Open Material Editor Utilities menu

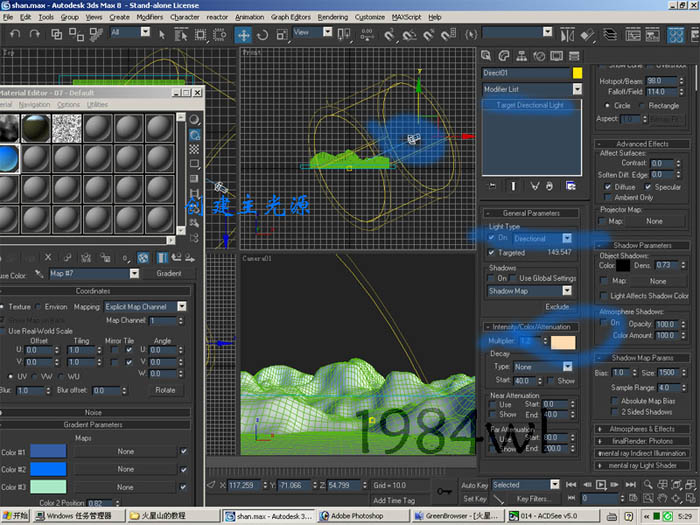pyautogui.click(x=97, y=104)
